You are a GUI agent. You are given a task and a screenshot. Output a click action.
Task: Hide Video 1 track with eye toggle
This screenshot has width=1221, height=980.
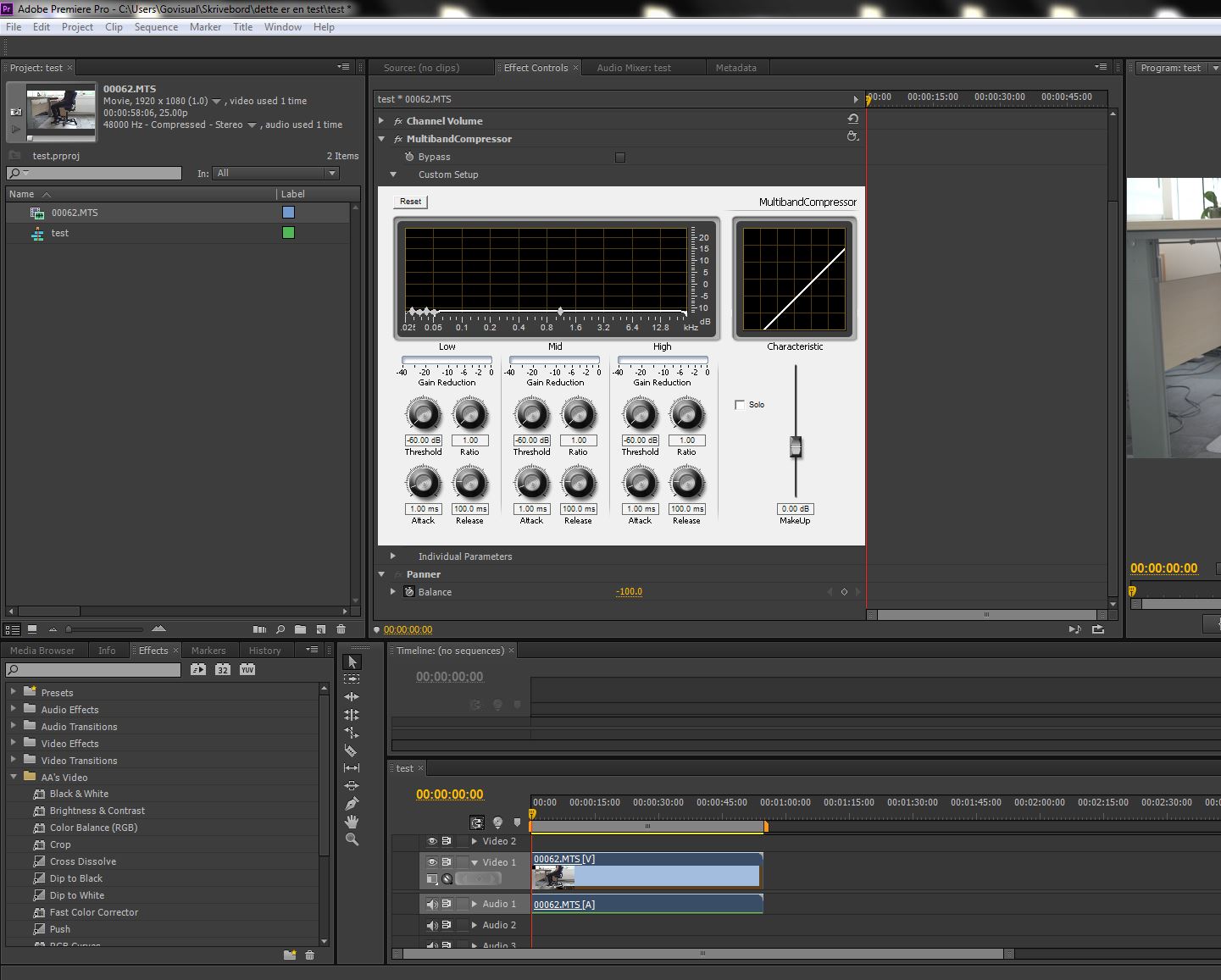[x=432, y=861]
